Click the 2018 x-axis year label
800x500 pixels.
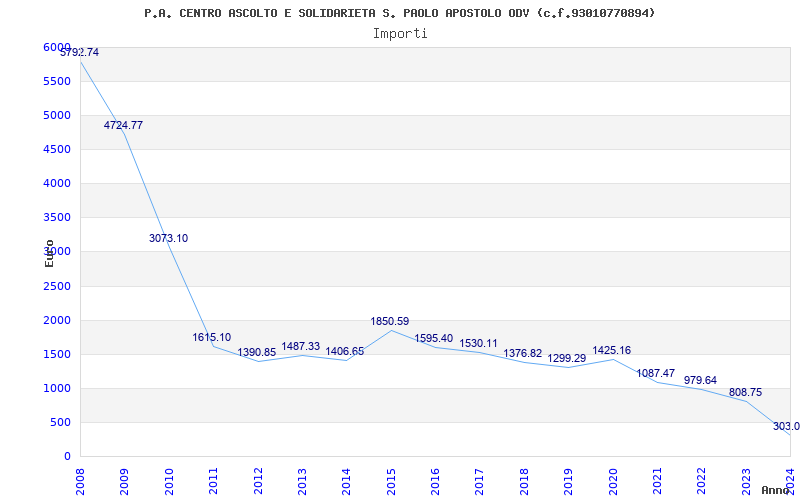524,482
